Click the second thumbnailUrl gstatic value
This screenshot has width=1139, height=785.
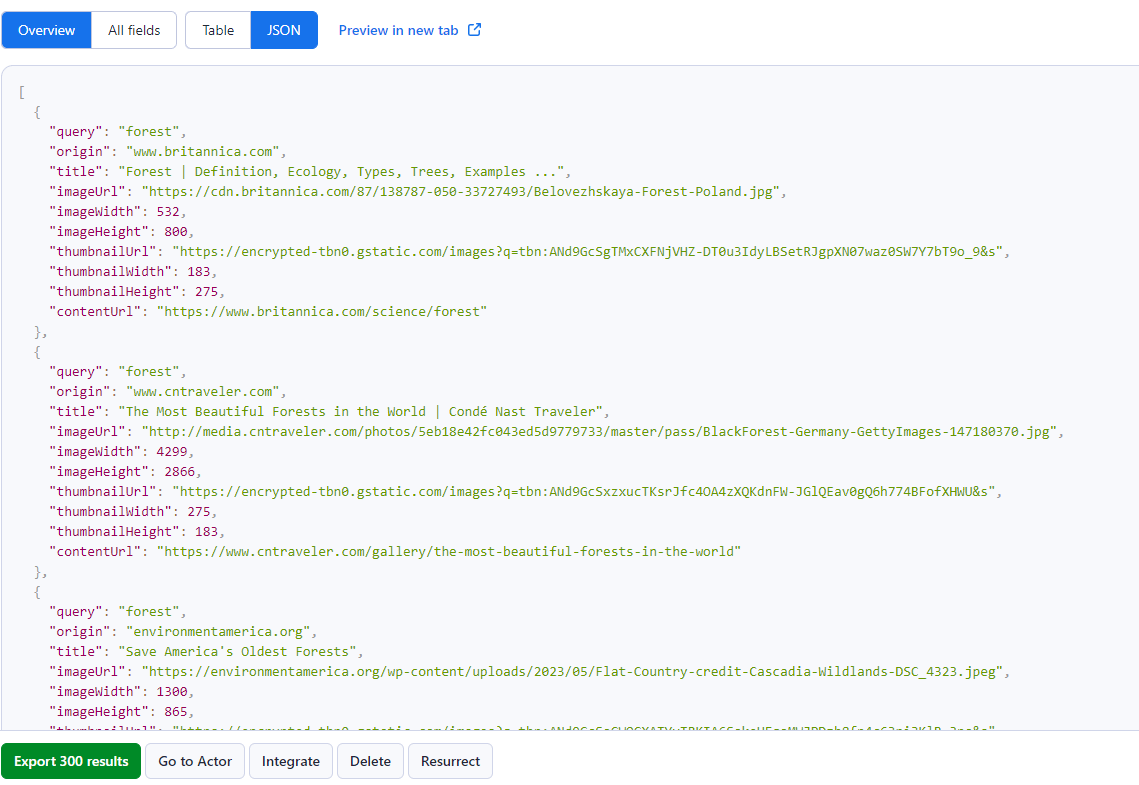pyautogui.click(x=584, y=492)
